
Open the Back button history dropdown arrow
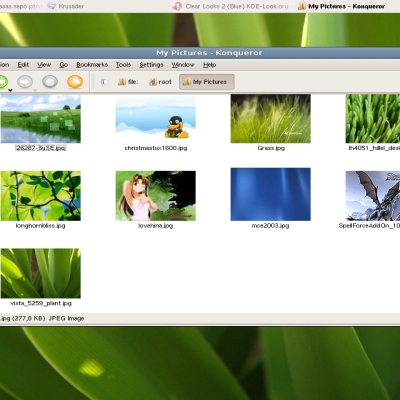[x=10, y=90]
